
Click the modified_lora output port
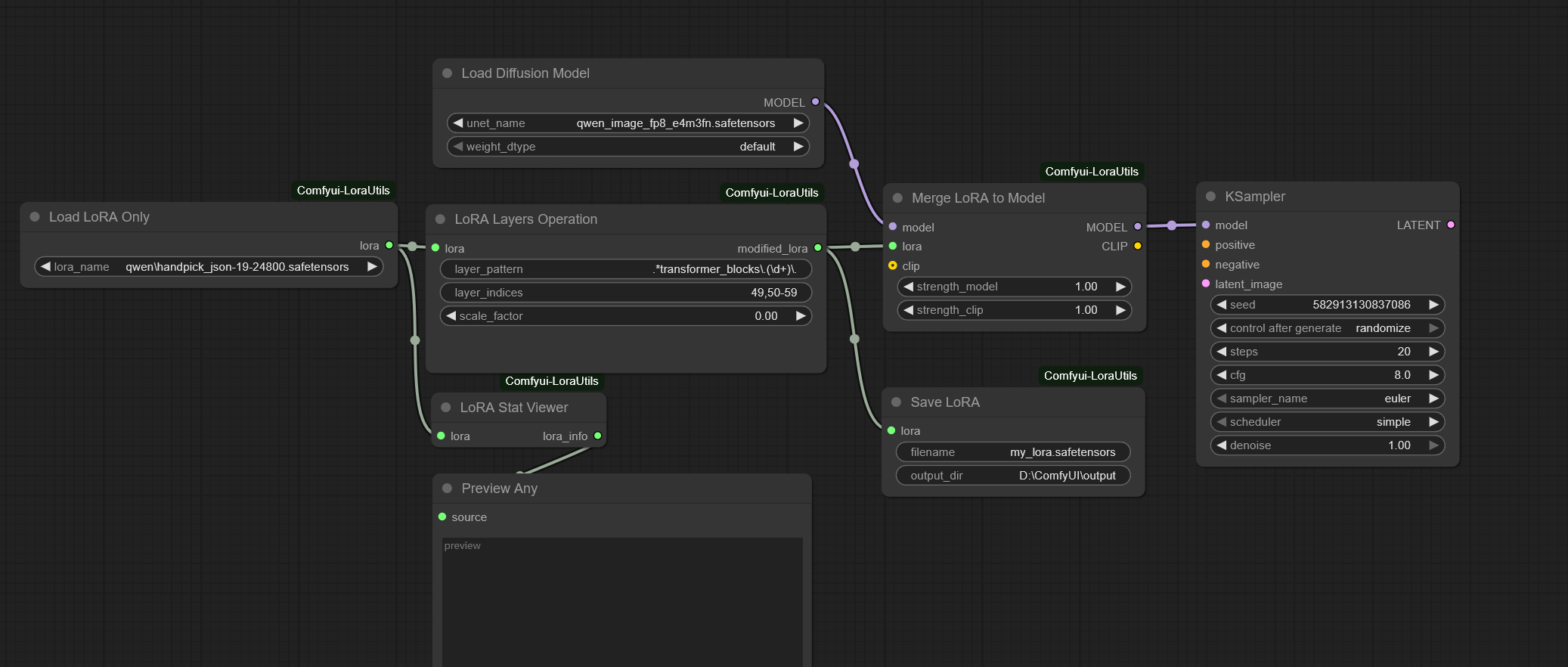click(x=817, y=248)
